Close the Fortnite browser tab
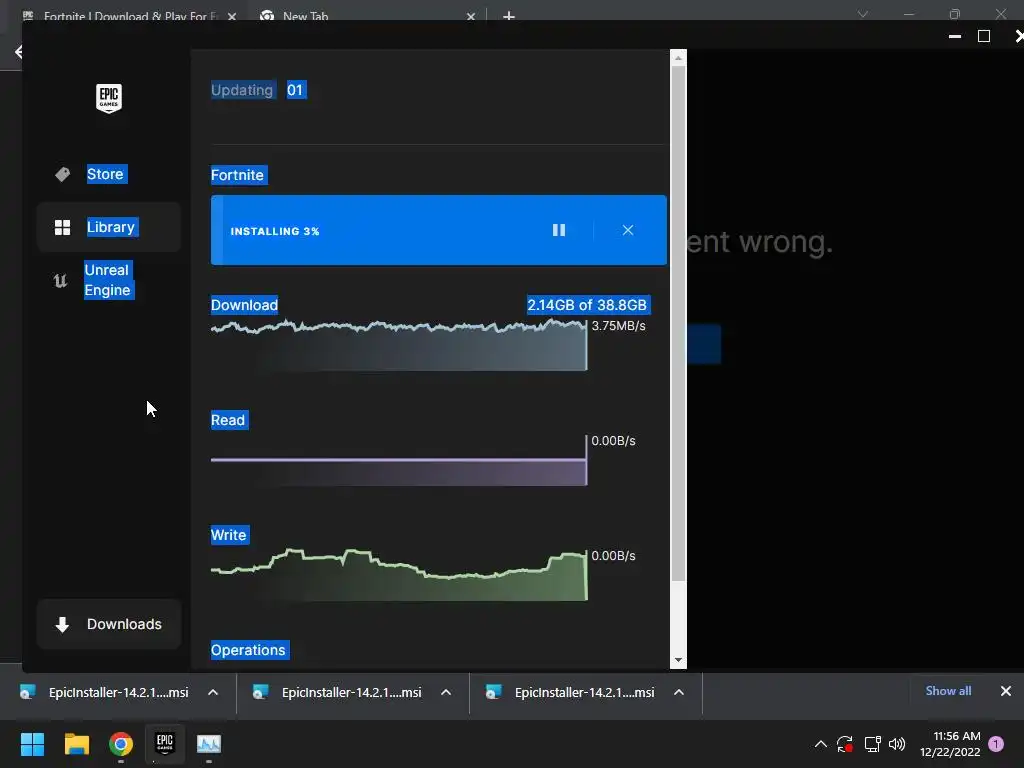 pos(232,16)
